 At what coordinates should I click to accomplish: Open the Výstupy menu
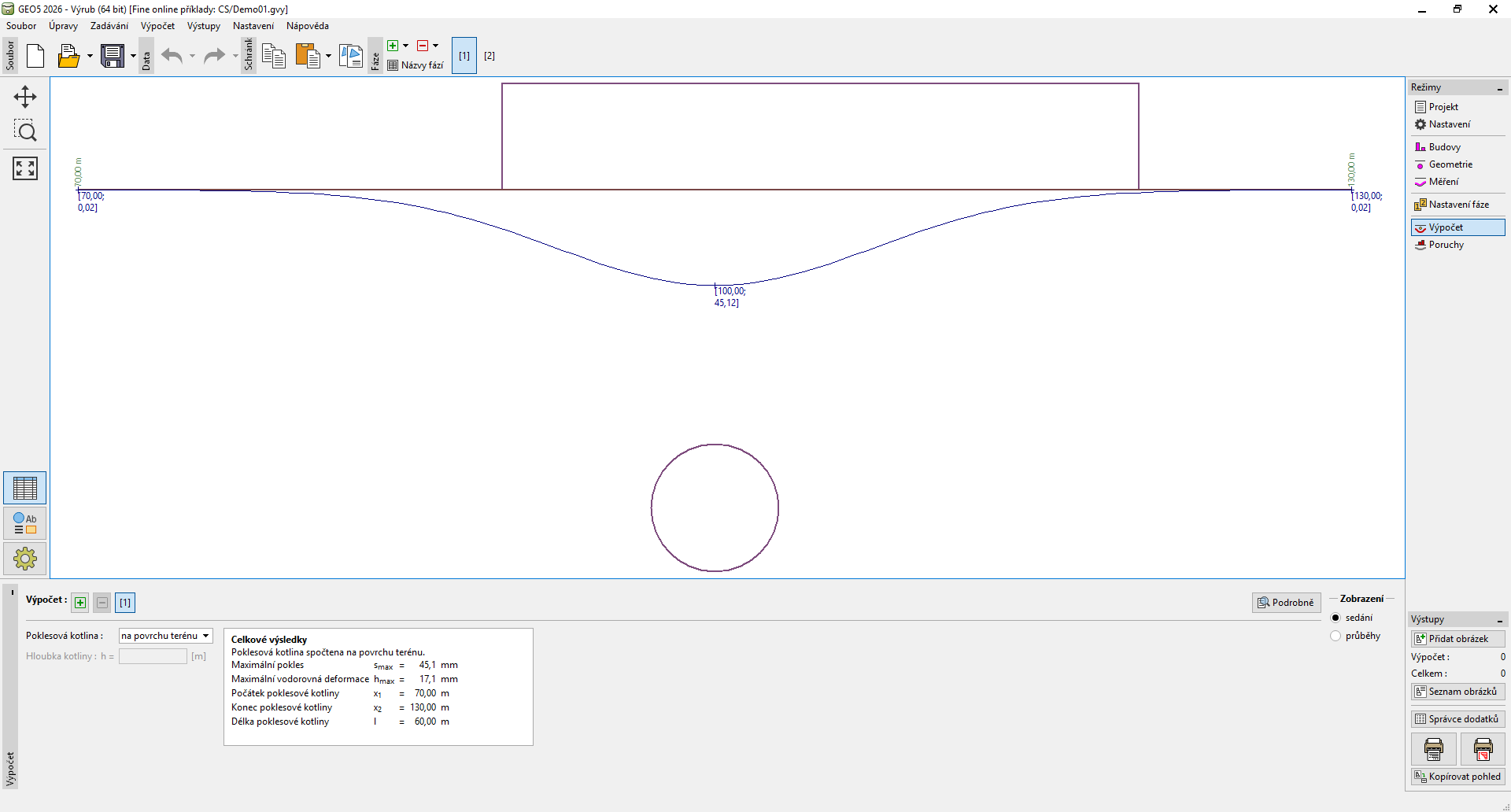click(x=203, y=26)
